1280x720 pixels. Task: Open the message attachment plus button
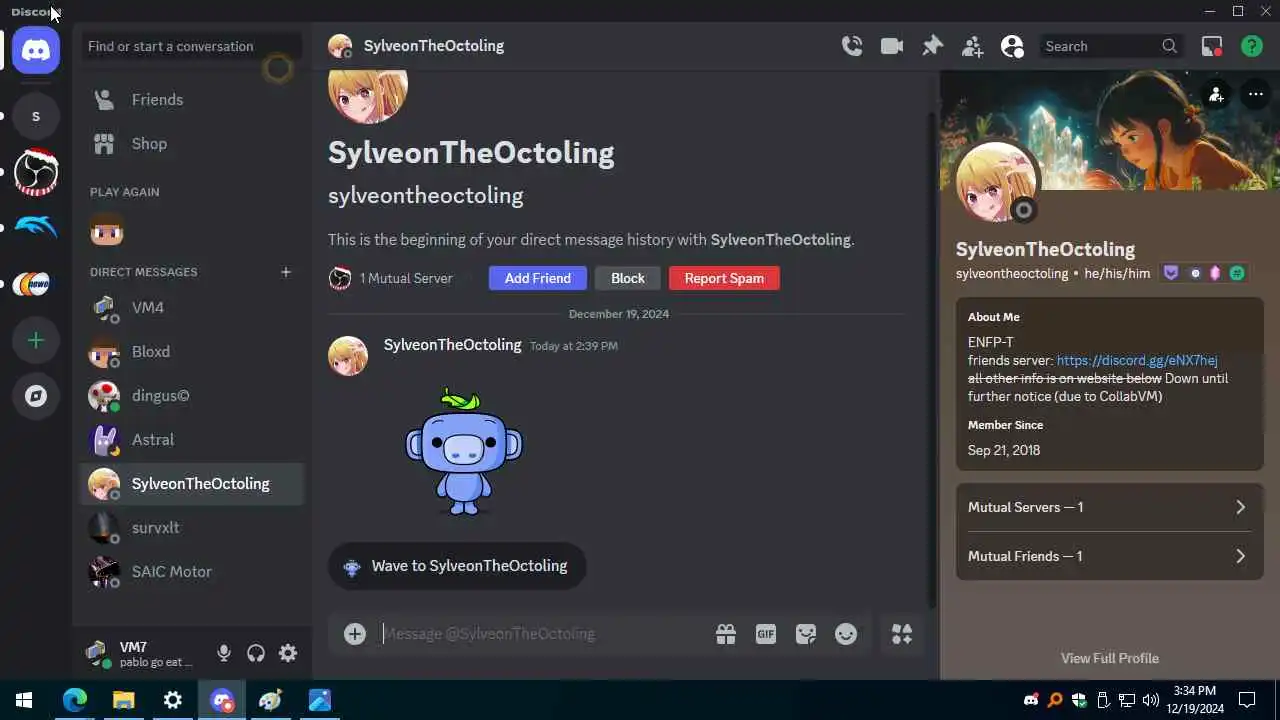(x=355, y=634)
